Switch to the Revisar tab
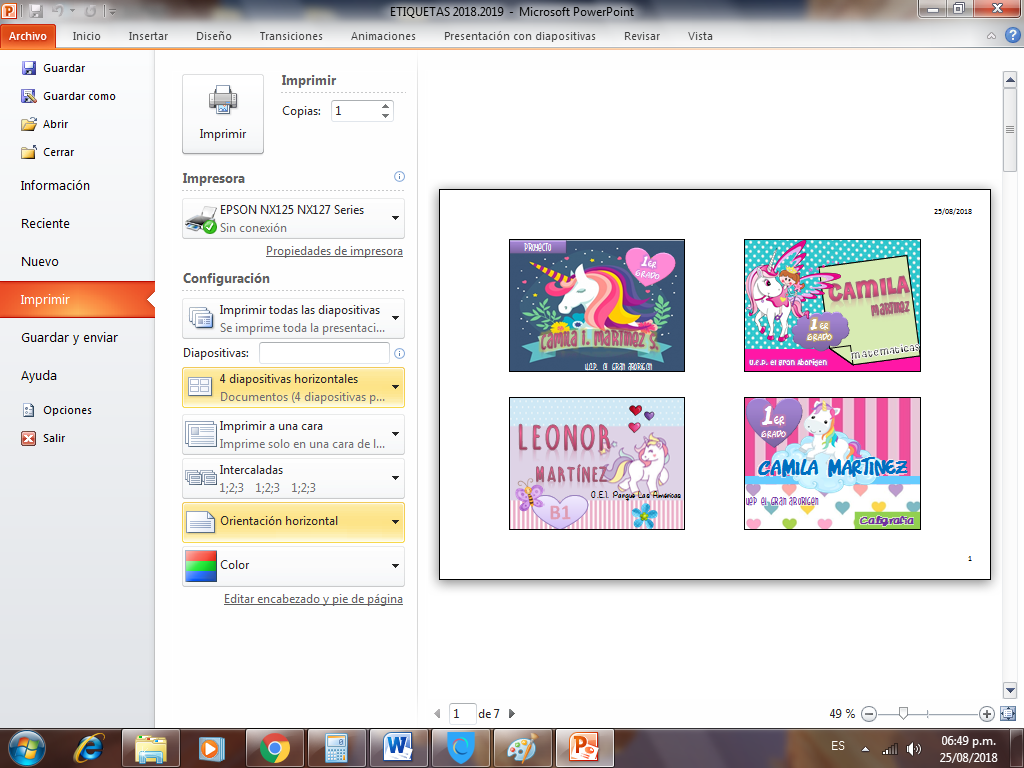The width and height of the screenshot is (1024, 768). pyautogui.click(x=641, y=36)
